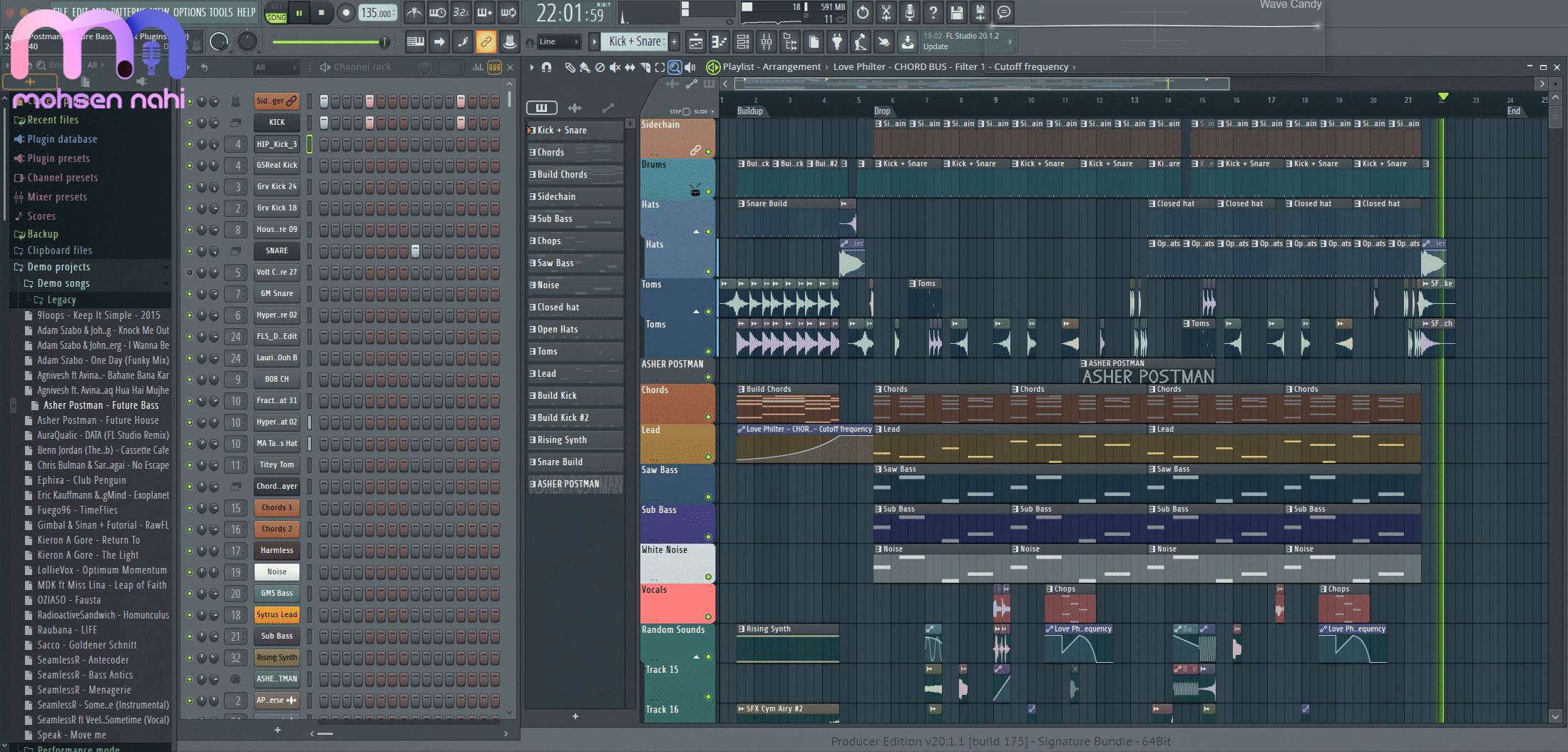Screen dimensions: 1568x752
Task: Select the playlist Slip tool
Action: [630, 67]
